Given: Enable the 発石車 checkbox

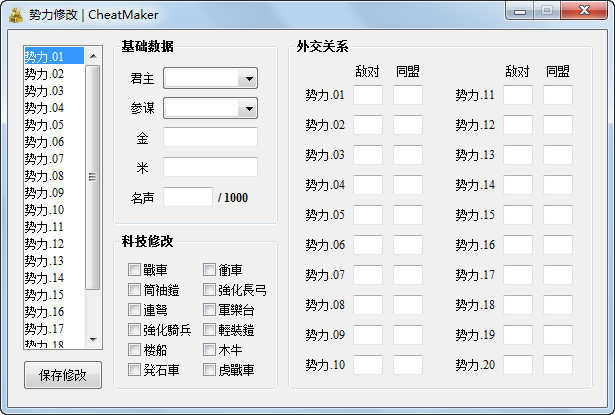Looking at the screenshot, I should [134, 370].
